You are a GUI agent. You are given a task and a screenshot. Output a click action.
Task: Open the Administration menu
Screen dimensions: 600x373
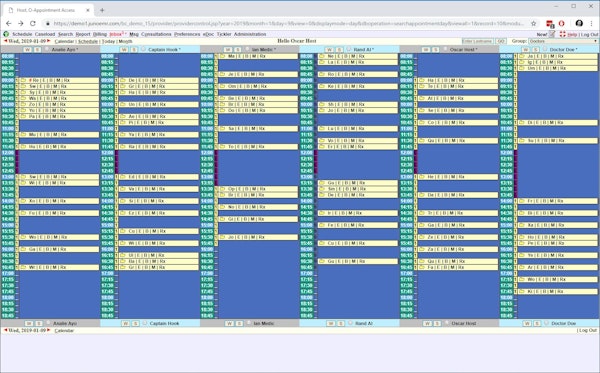[x=250, y=34]
